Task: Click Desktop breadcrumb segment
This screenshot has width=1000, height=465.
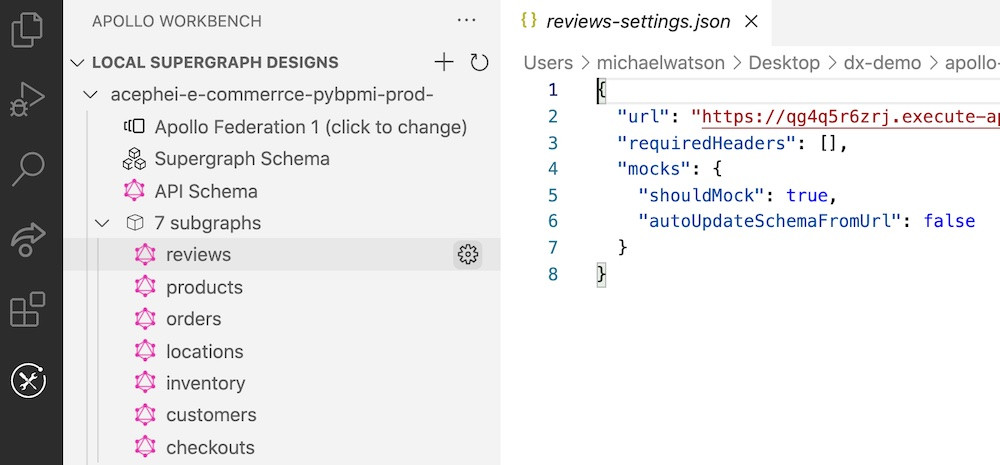Action: click(x=784, y=63)
